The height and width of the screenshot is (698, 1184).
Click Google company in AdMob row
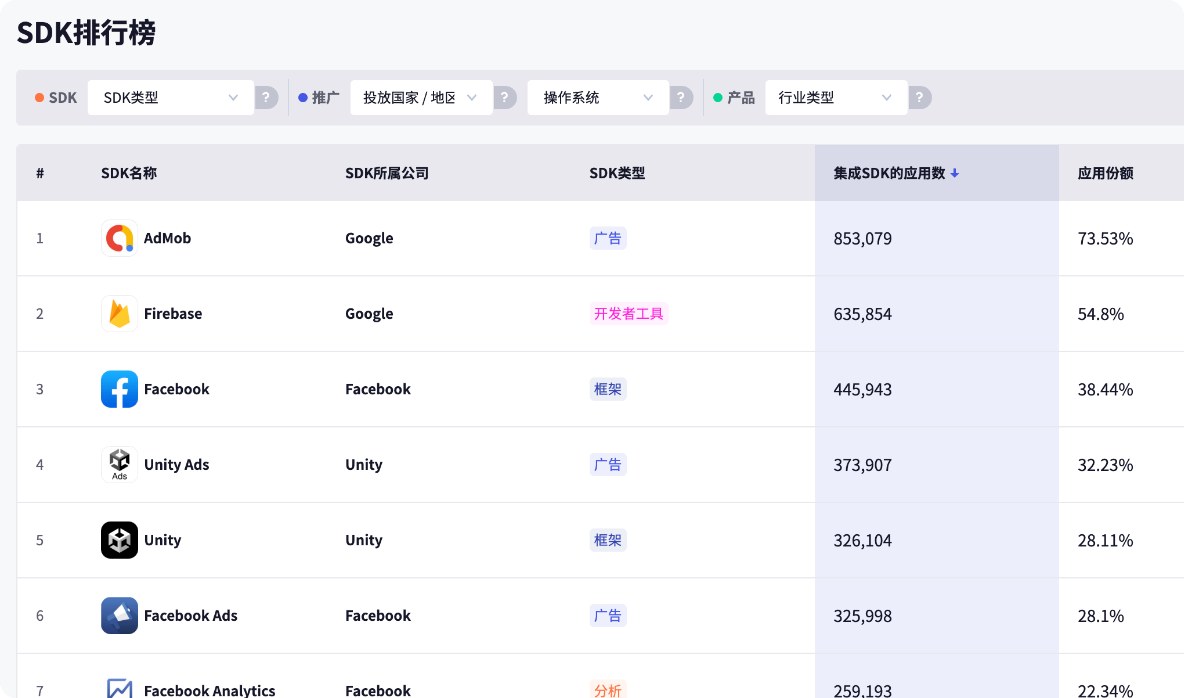(369, 238)
